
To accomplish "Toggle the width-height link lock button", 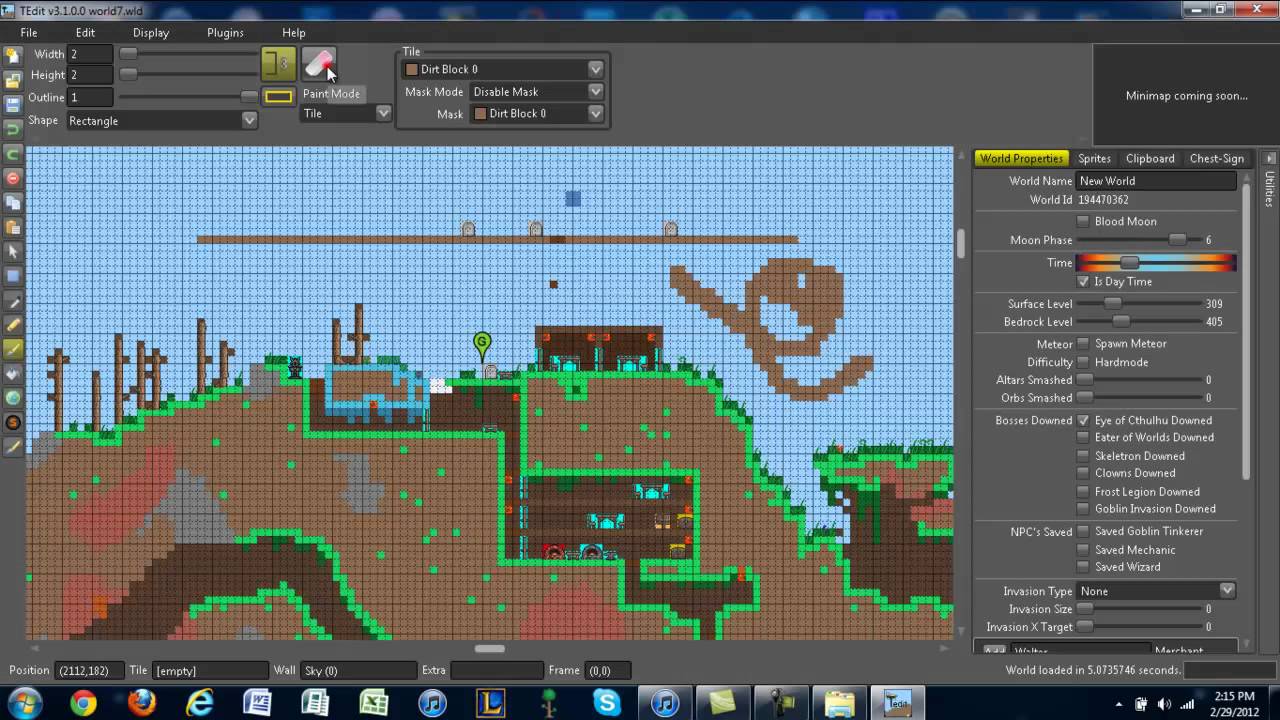I will (x=279, y=64).
